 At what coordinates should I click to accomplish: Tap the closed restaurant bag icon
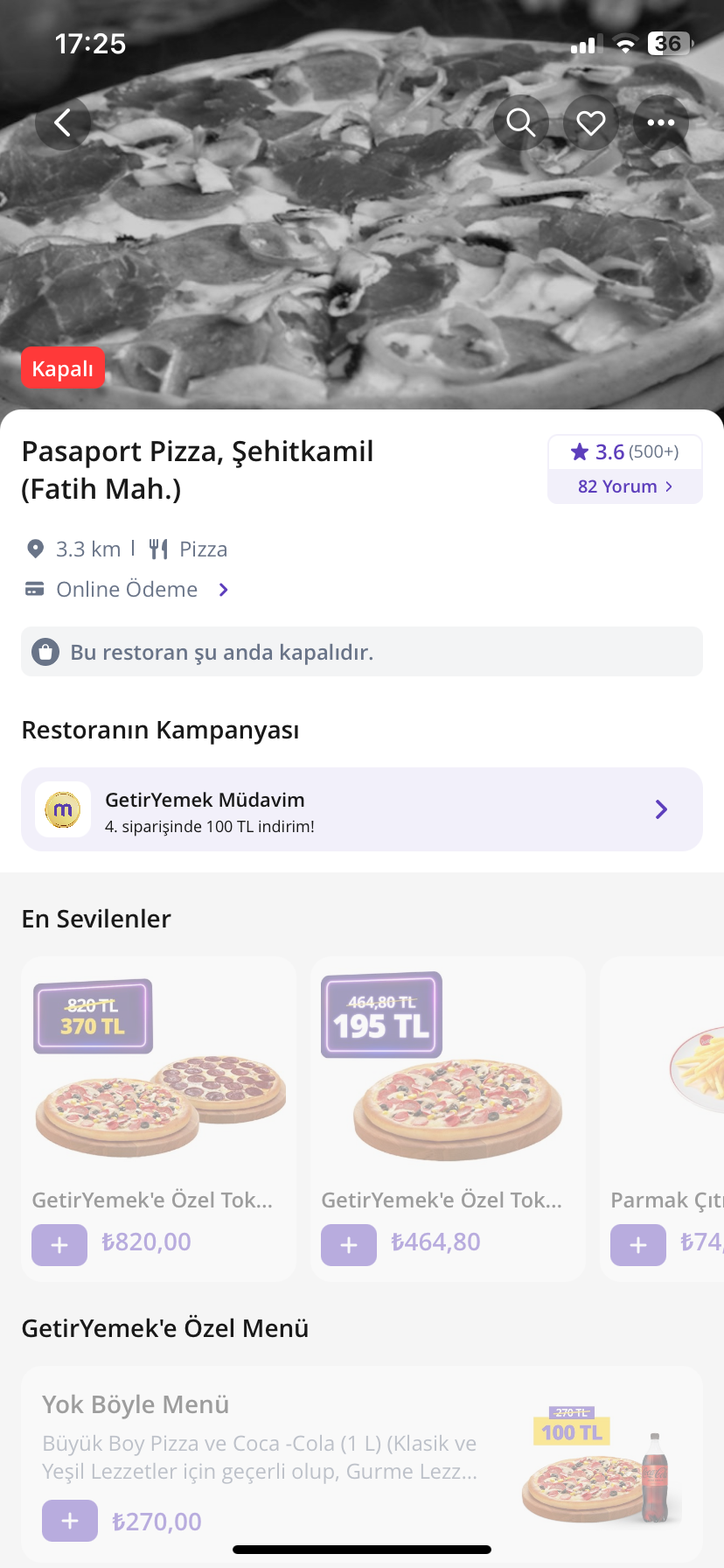tap(45, 652)
